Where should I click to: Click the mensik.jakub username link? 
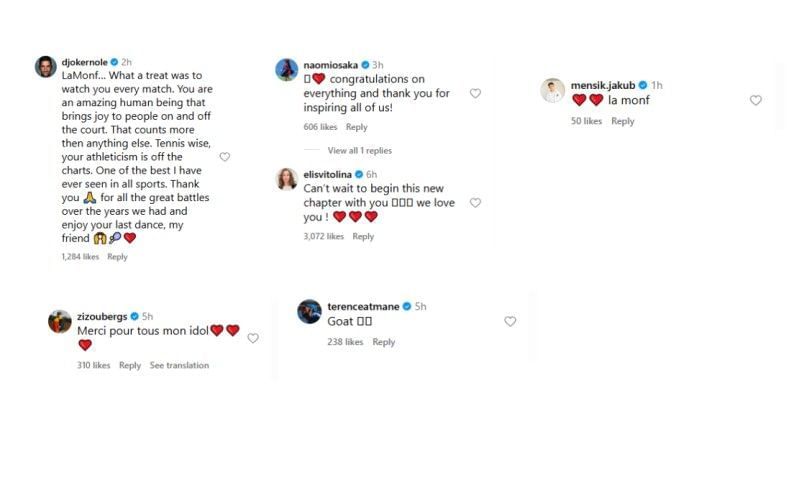tap(603, 85)
